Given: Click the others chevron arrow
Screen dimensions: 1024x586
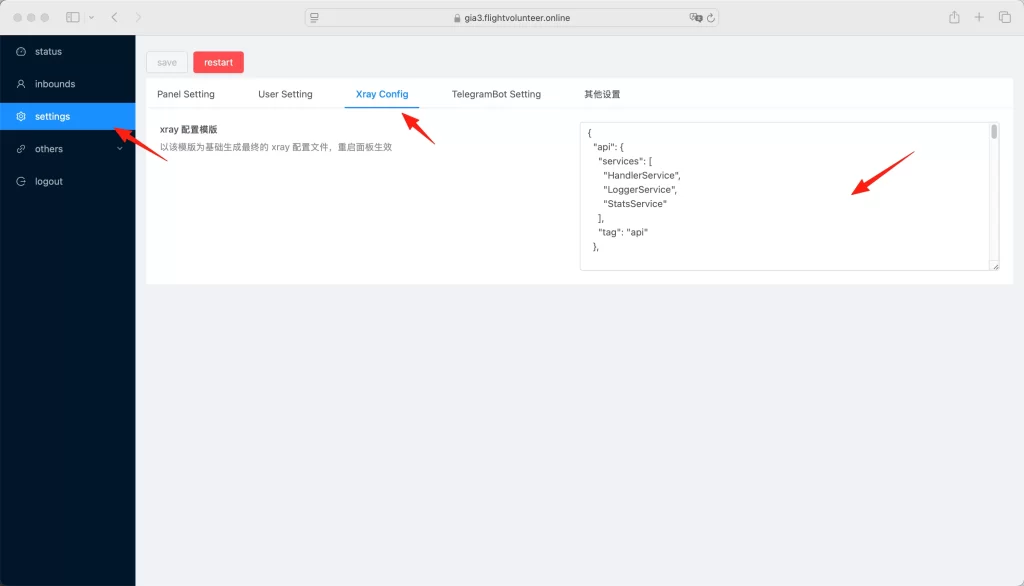Looking at the screenshot, I should (120, 149).
